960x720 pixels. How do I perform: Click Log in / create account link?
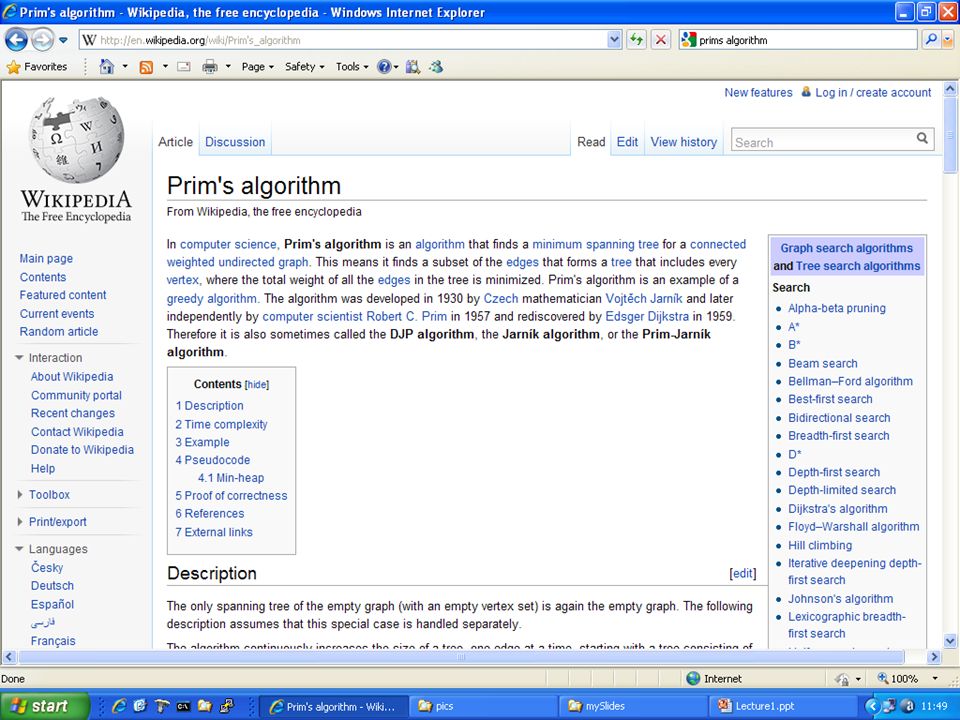click(x=873, y=92)
